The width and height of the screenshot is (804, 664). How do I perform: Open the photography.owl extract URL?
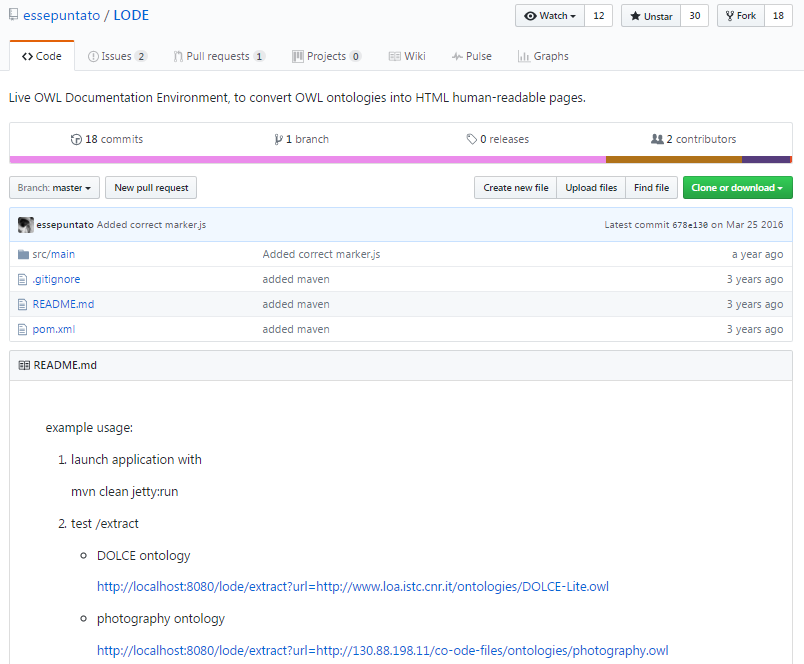point(383,651)
